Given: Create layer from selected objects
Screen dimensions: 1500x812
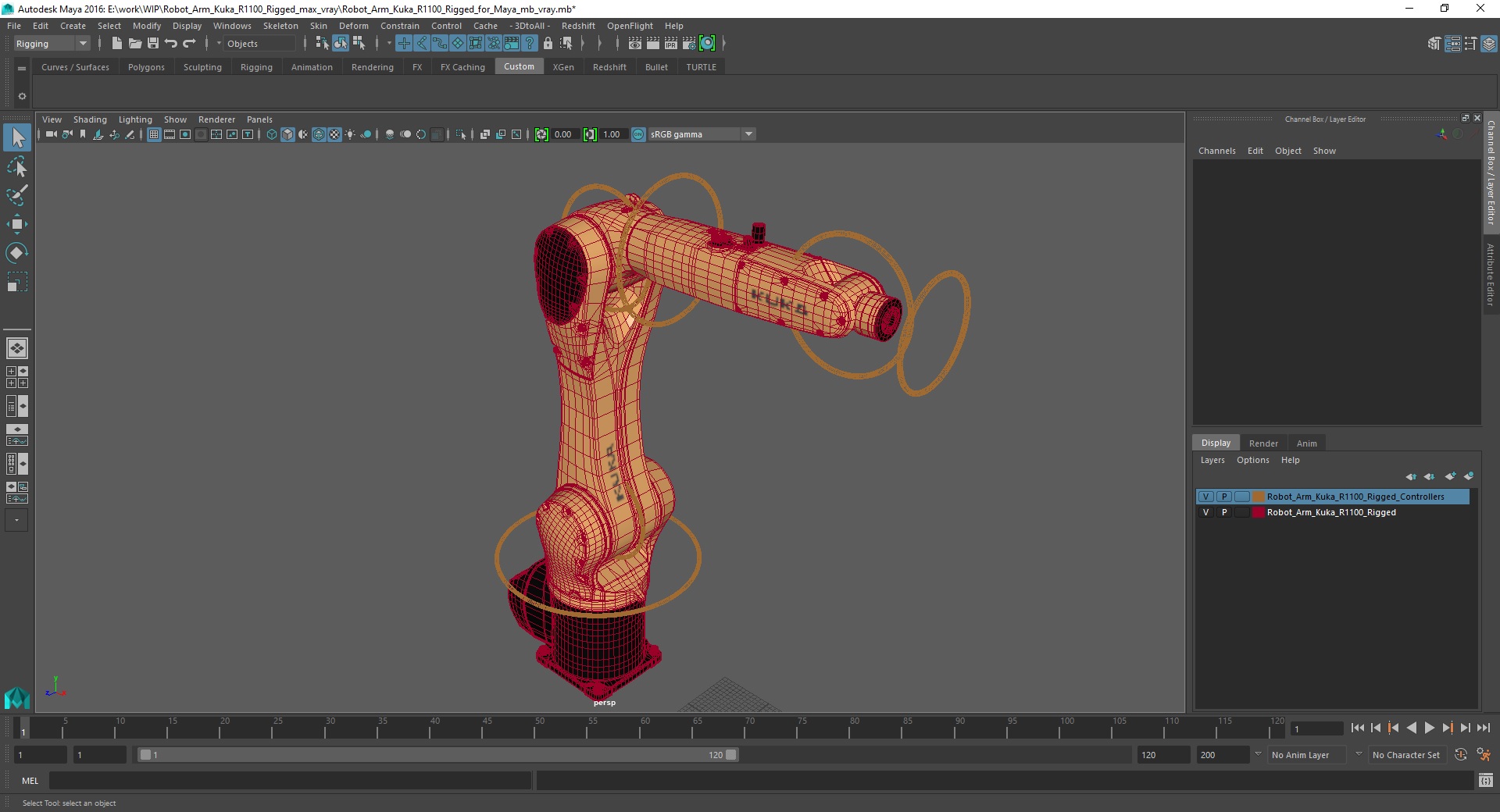Looking at the screenshot, I should pos(1469,476).
